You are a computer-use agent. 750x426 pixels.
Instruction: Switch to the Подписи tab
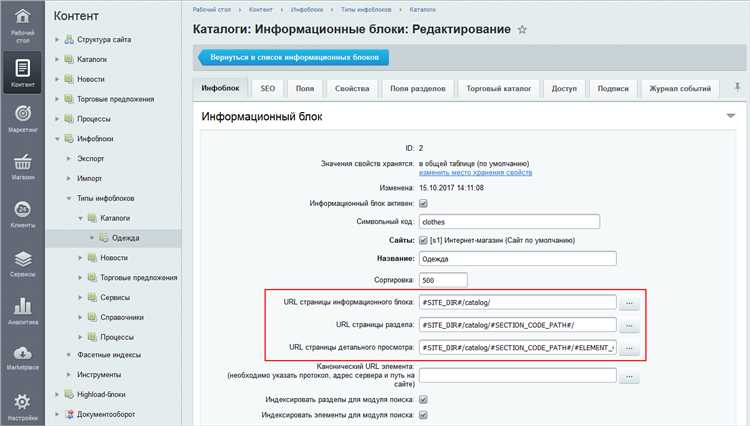point(613,88)
